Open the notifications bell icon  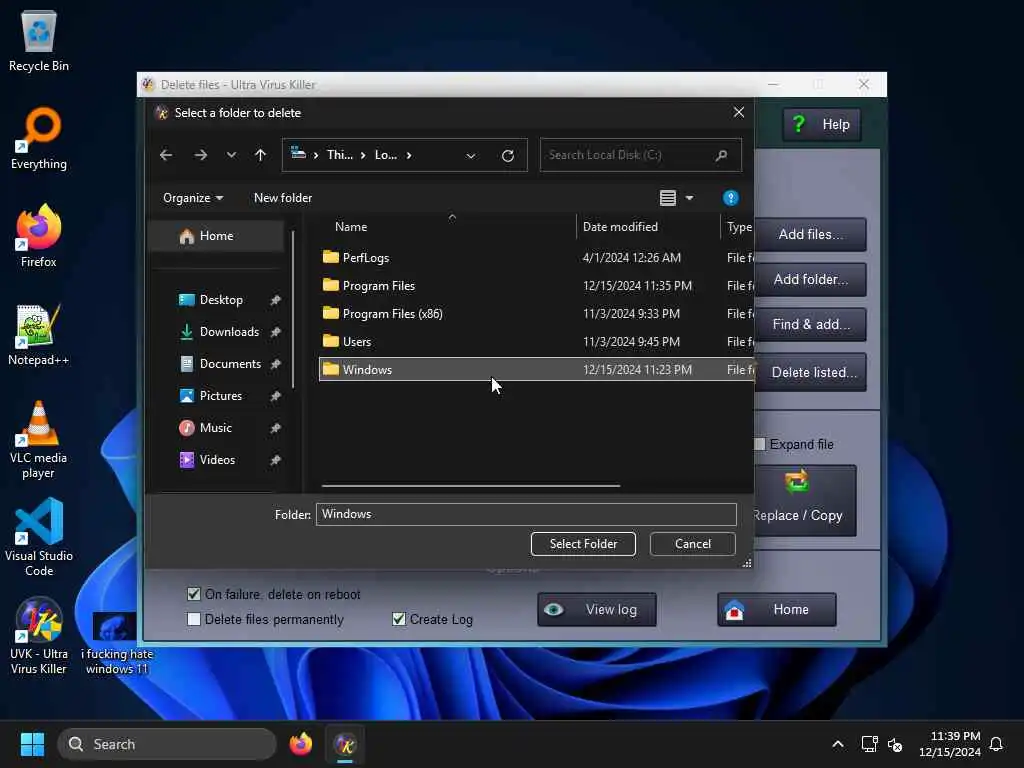pyautogui.click(x=996, y=744)
